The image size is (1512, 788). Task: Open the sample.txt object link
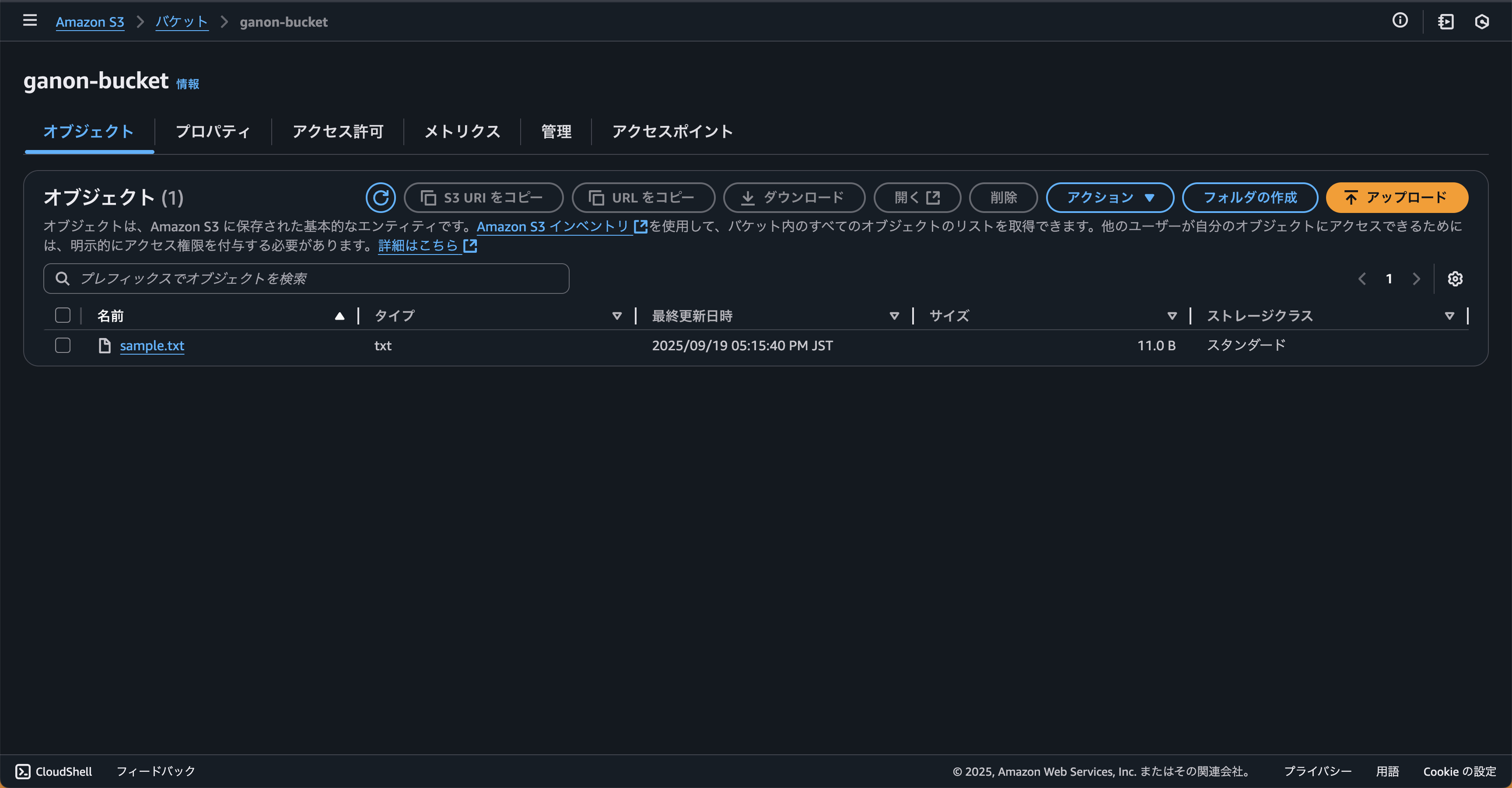(152, 345)
